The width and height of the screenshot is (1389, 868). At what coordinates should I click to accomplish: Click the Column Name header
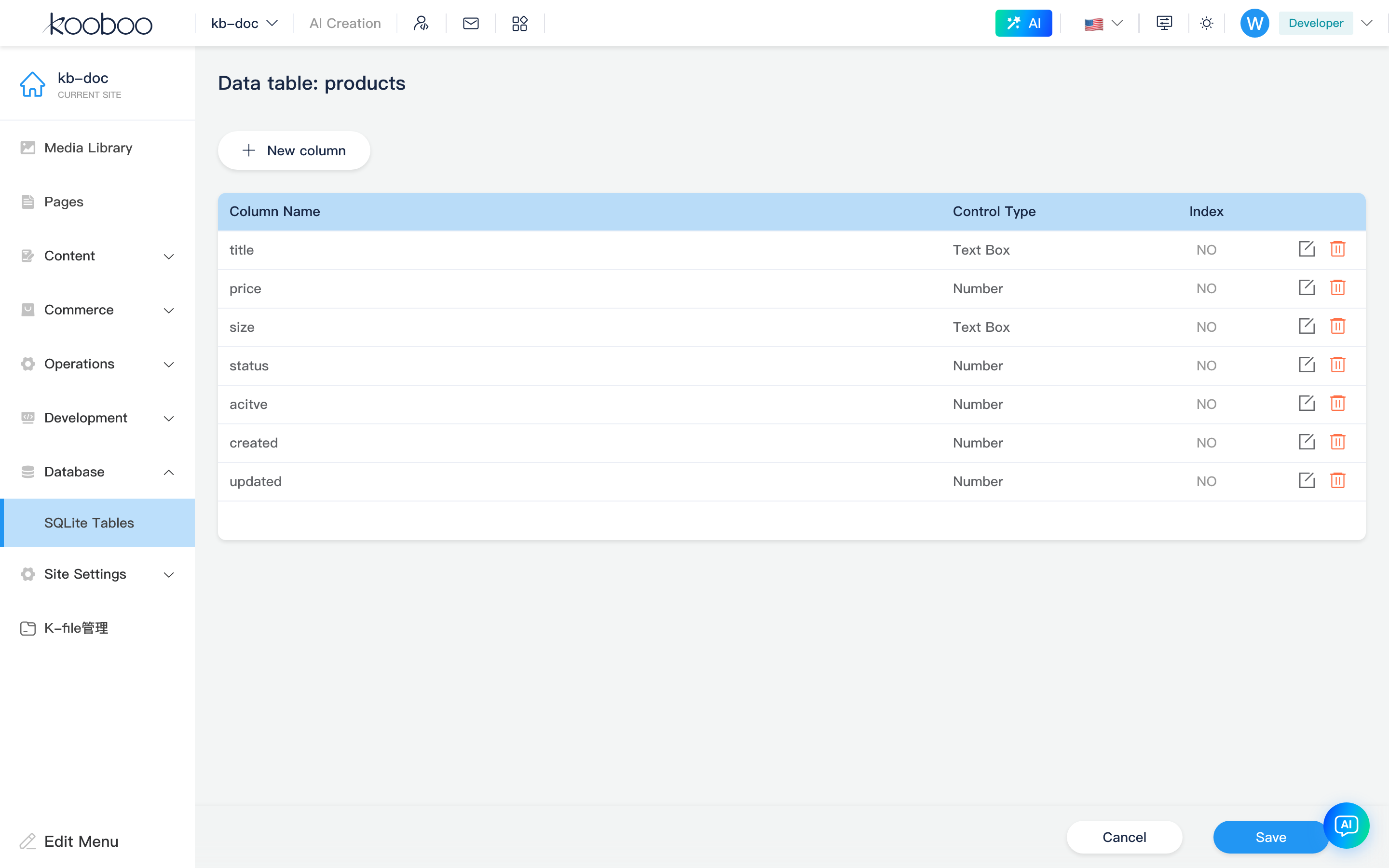point(274,211)
